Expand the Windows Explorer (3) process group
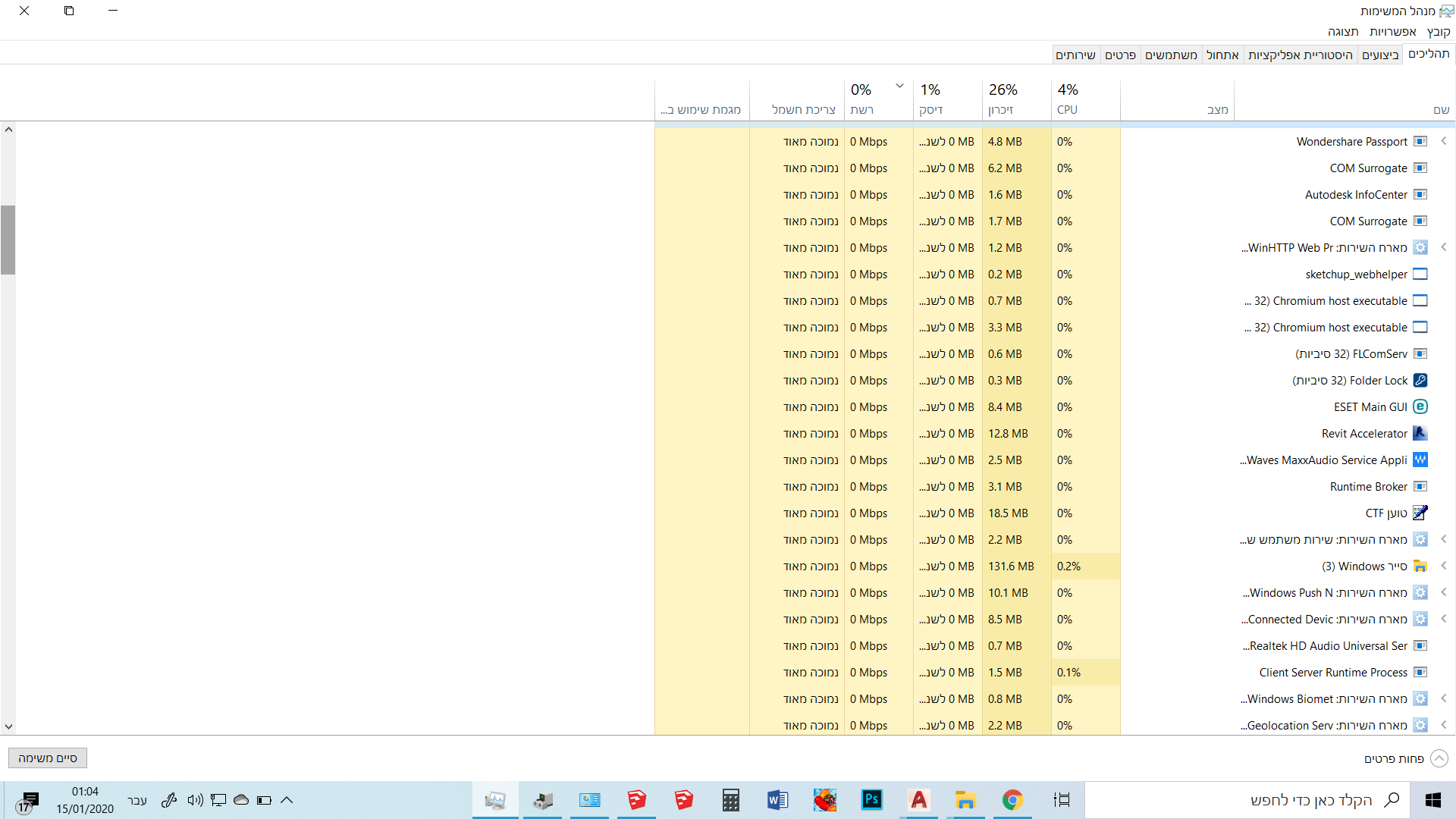This screenshot has width=1456, height=819. click(1443, 566)
